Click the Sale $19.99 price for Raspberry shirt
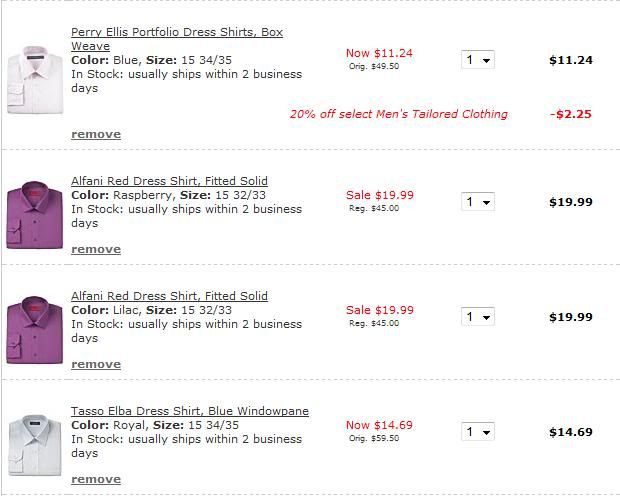 (x=380, y=195)
